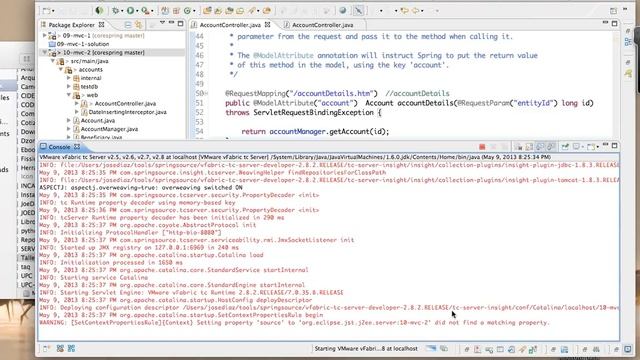This screenshot has width=640, height=360.
Task: Click leftmost status bar fast view icon
Action: point(46,349)
